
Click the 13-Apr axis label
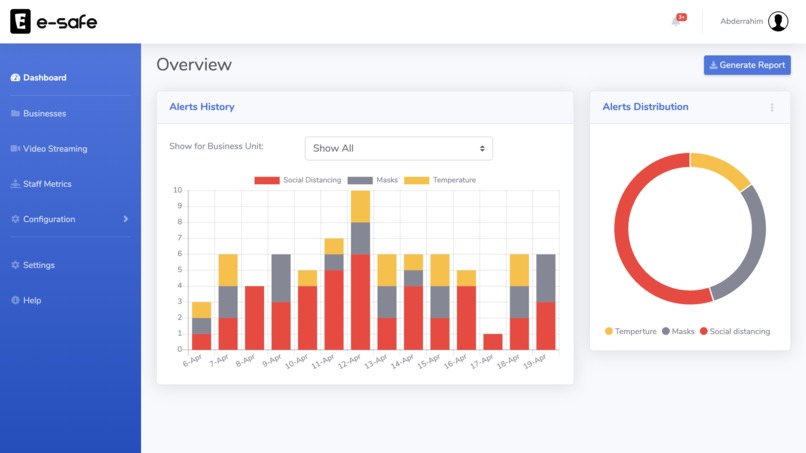point(376,361)
